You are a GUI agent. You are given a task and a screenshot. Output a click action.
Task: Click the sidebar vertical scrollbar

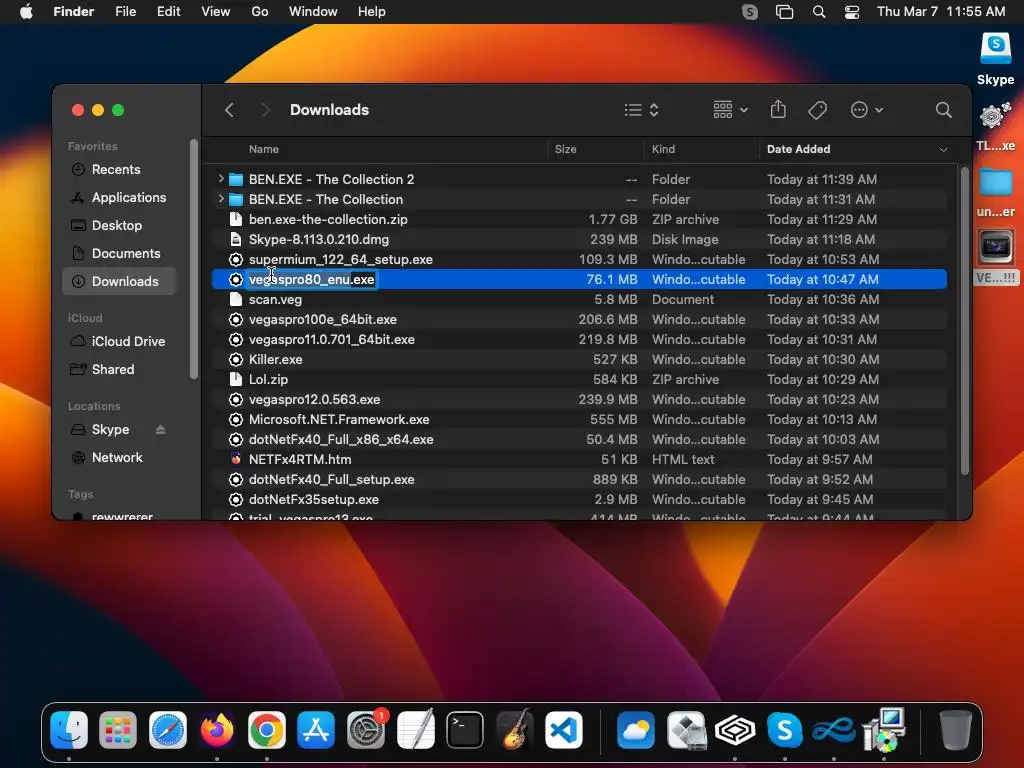pos(193,259)
